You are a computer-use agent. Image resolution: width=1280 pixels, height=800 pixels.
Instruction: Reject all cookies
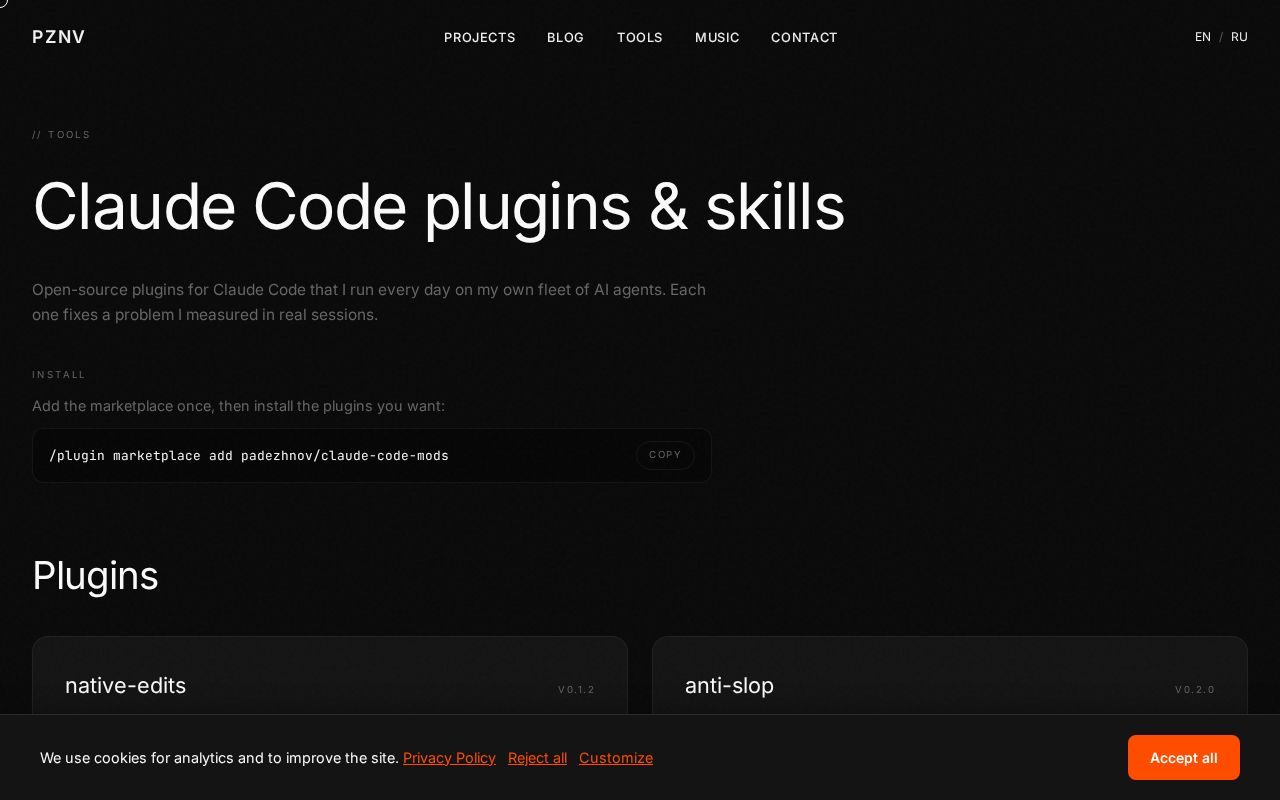[537, 758]
